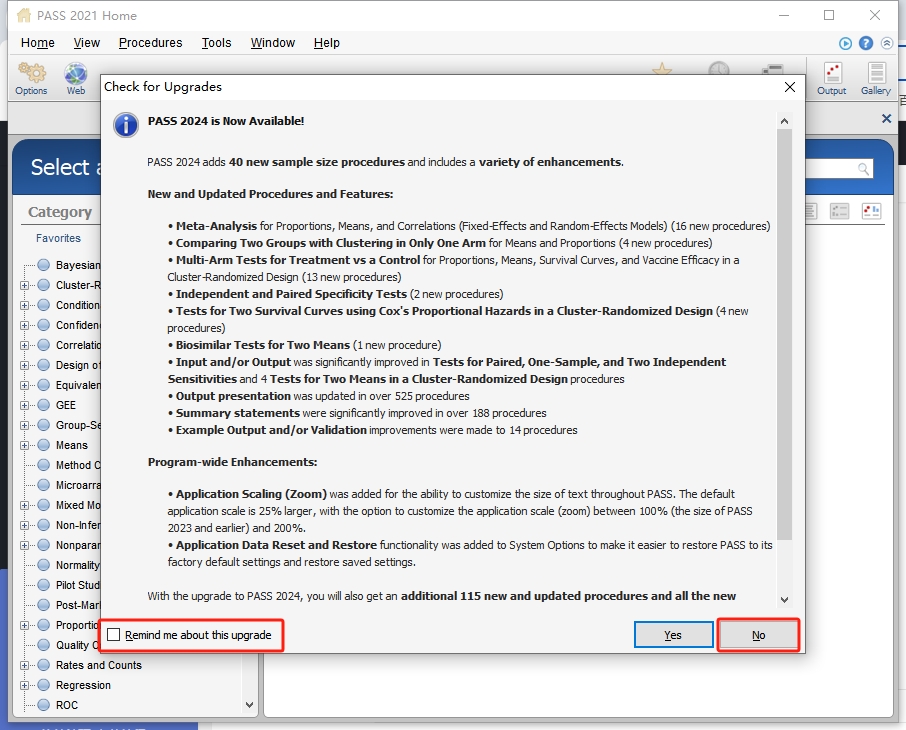Click the PASS house icon in the title bar

24,16
